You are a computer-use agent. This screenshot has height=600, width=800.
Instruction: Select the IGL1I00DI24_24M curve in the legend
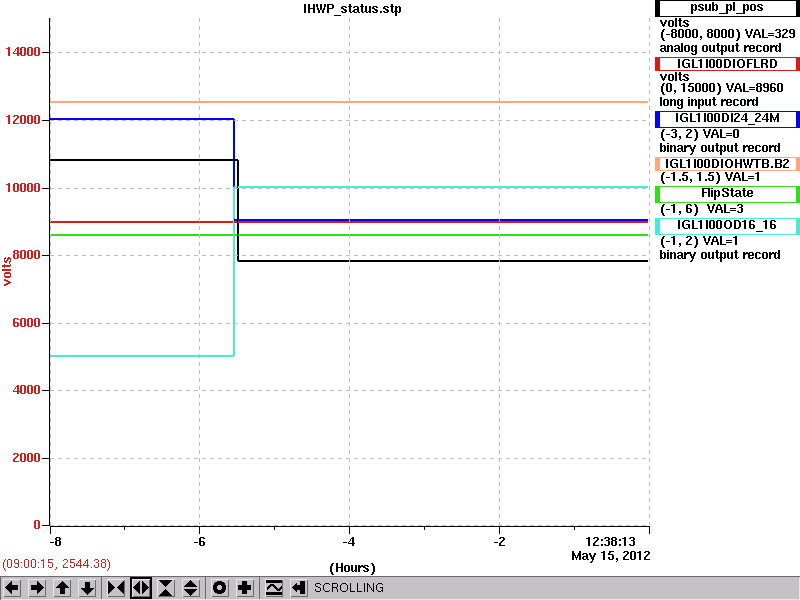[727, 118]
